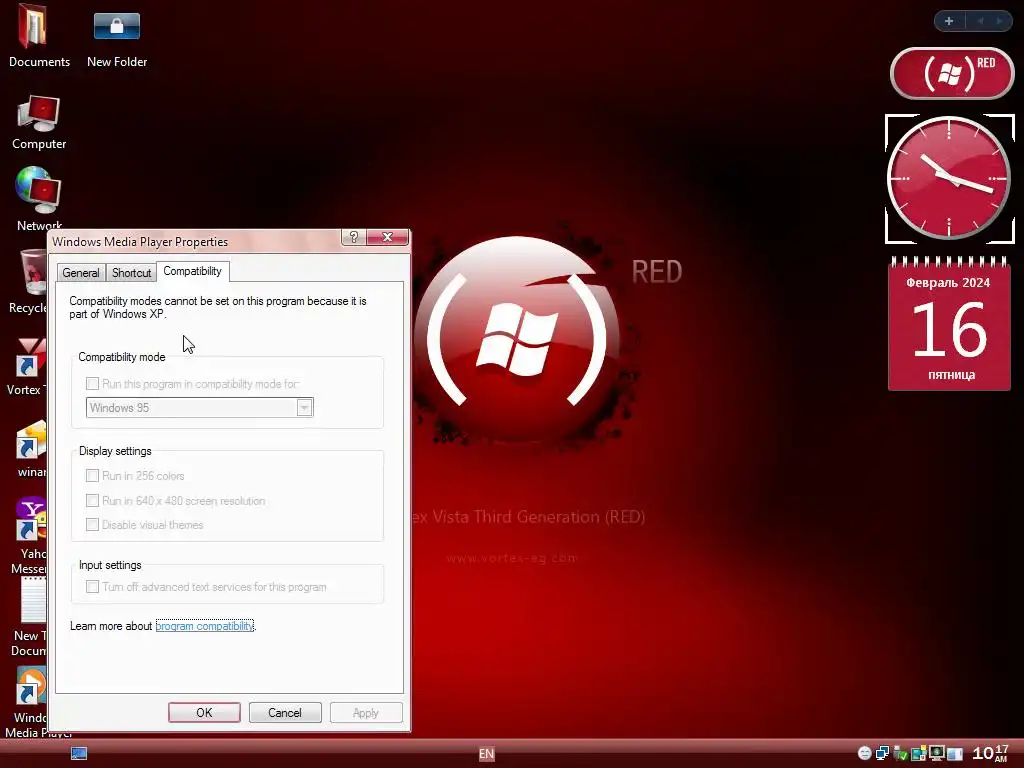Open the EN language indicator on taskbar
1024x768 pixels.
pyautogui.click(x=487, y=754)
